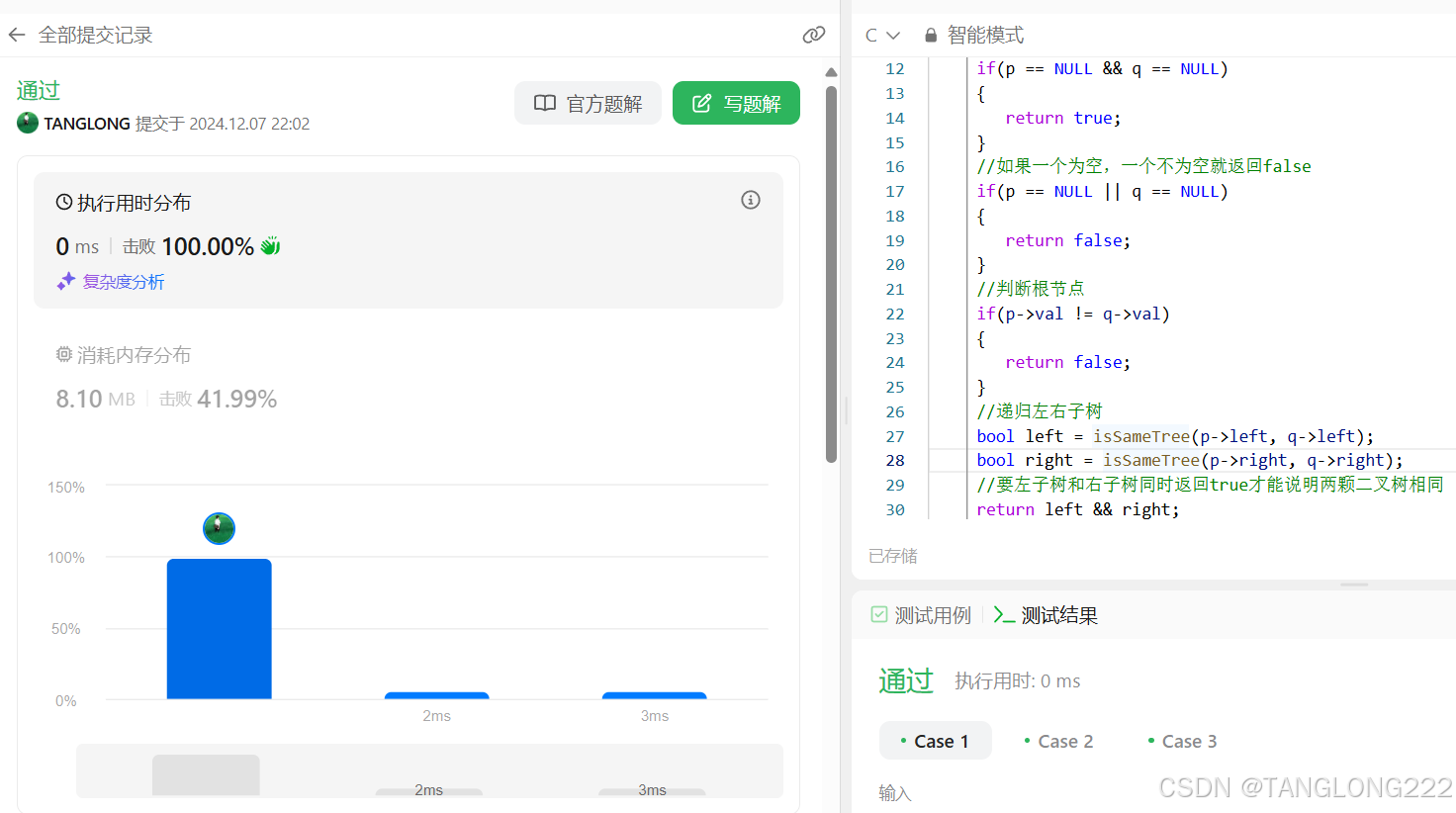Click the clapping hands icon after 100.00%
This screenshot has width=1456, height=813.
[270, 246]
